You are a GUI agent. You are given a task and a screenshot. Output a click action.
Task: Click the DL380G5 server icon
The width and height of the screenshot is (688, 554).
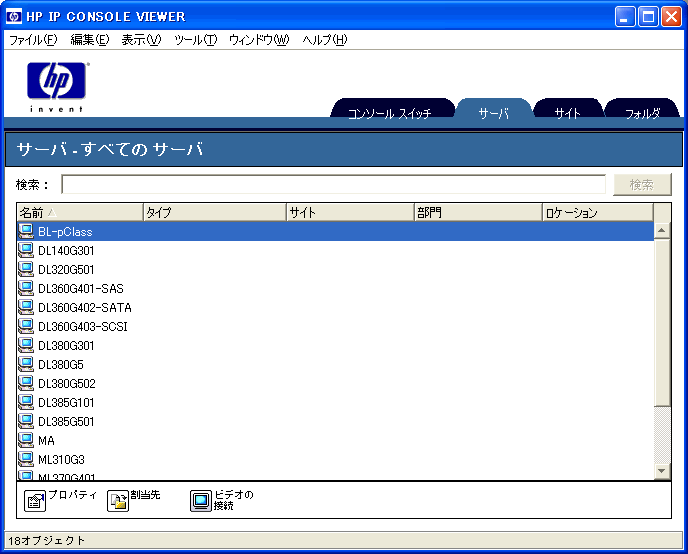point(26,365)
